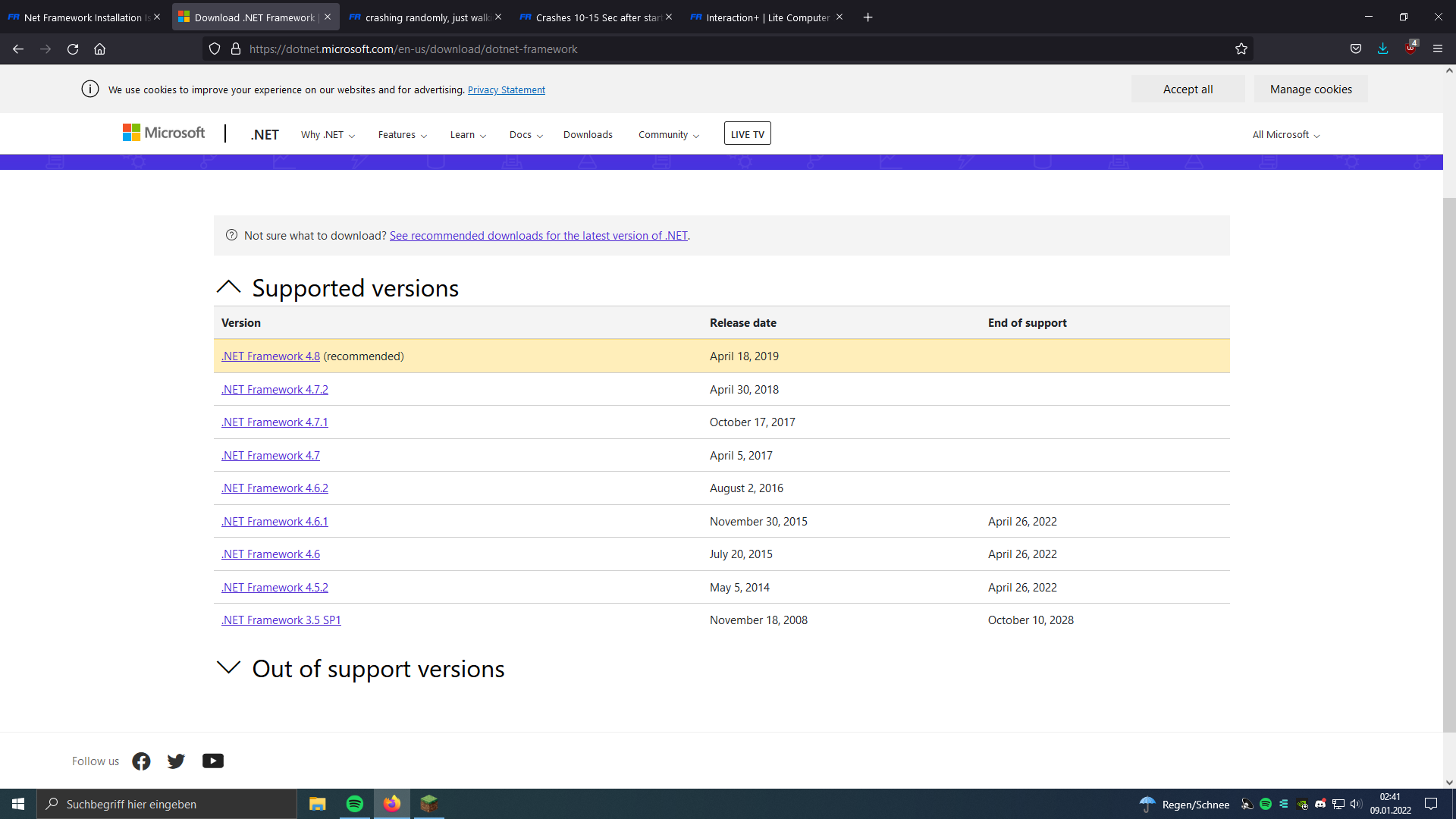This screenshot has height=819, width=1456.
Task: Click the Accept all cookies button
Action: 1188,89
